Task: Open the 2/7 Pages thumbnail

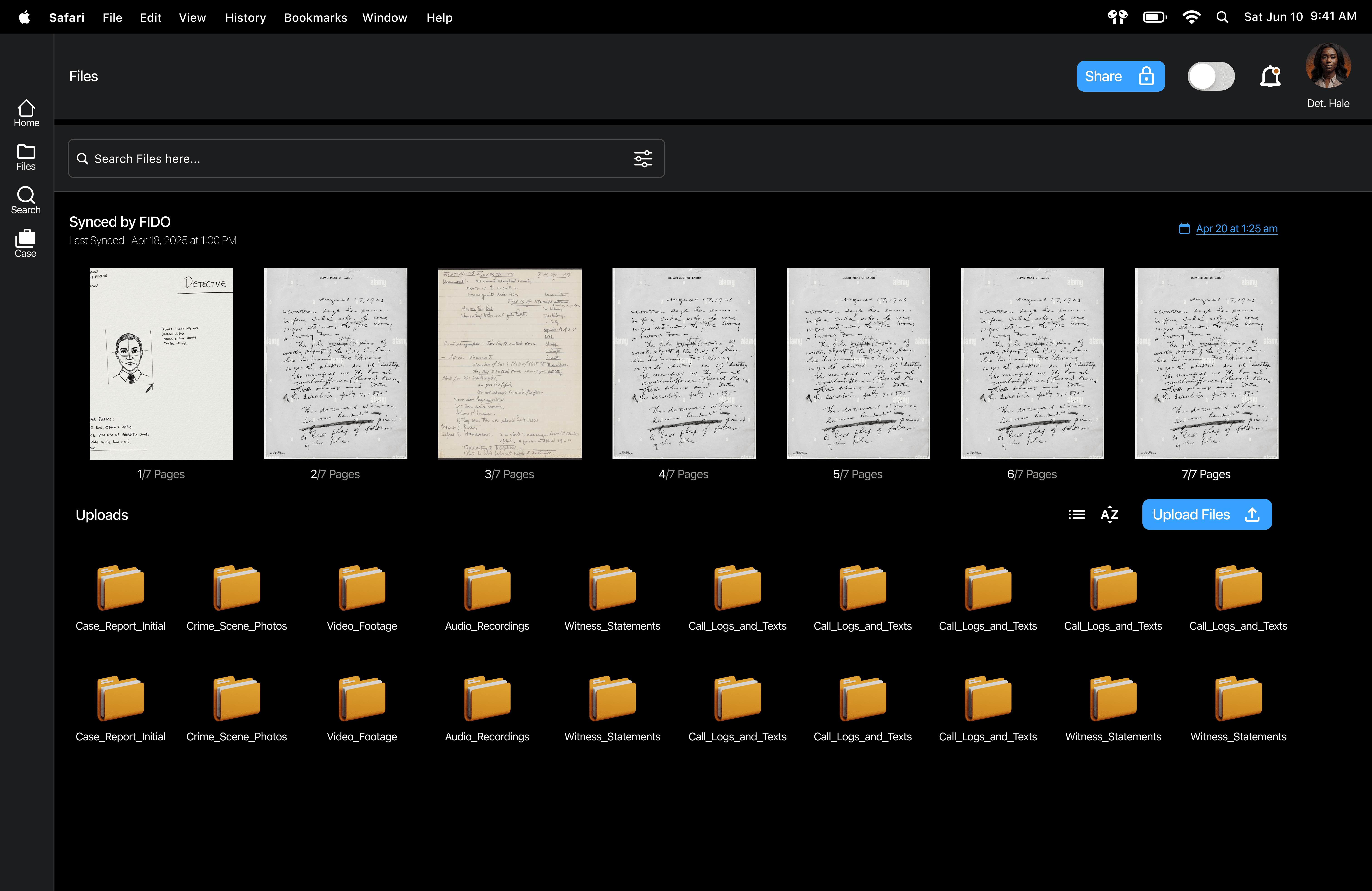Action: [x=336, y=364]
